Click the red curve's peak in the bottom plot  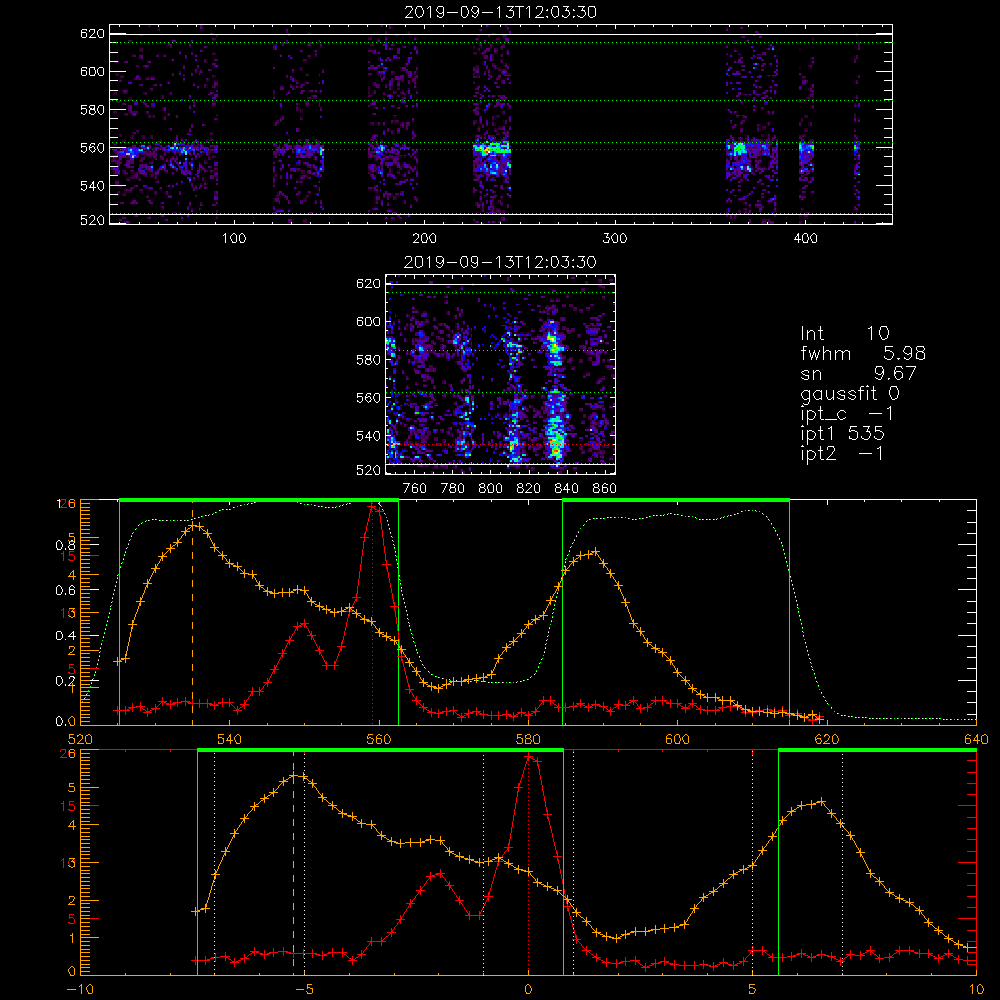[x=529, y=756]
